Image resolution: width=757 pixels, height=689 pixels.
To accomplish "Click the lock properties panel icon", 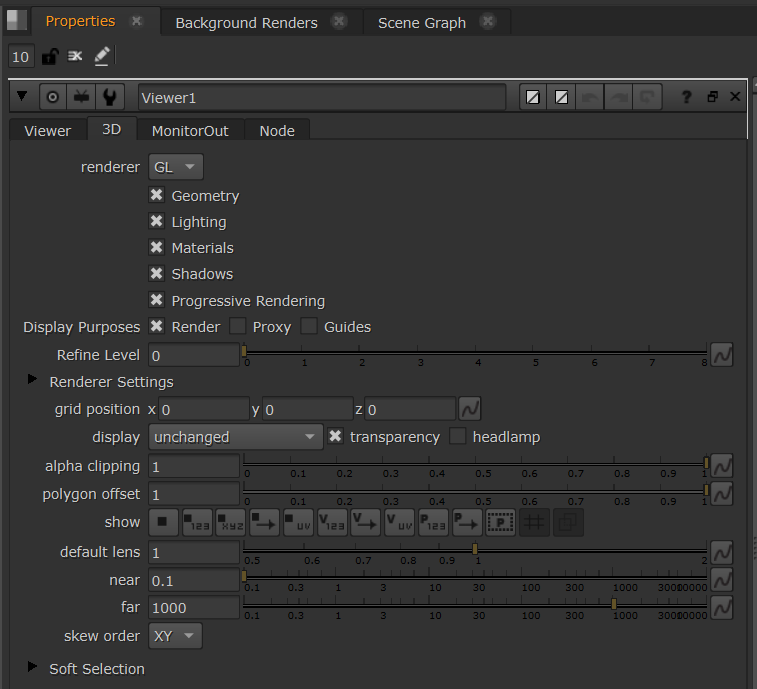I will click(48, 57).
